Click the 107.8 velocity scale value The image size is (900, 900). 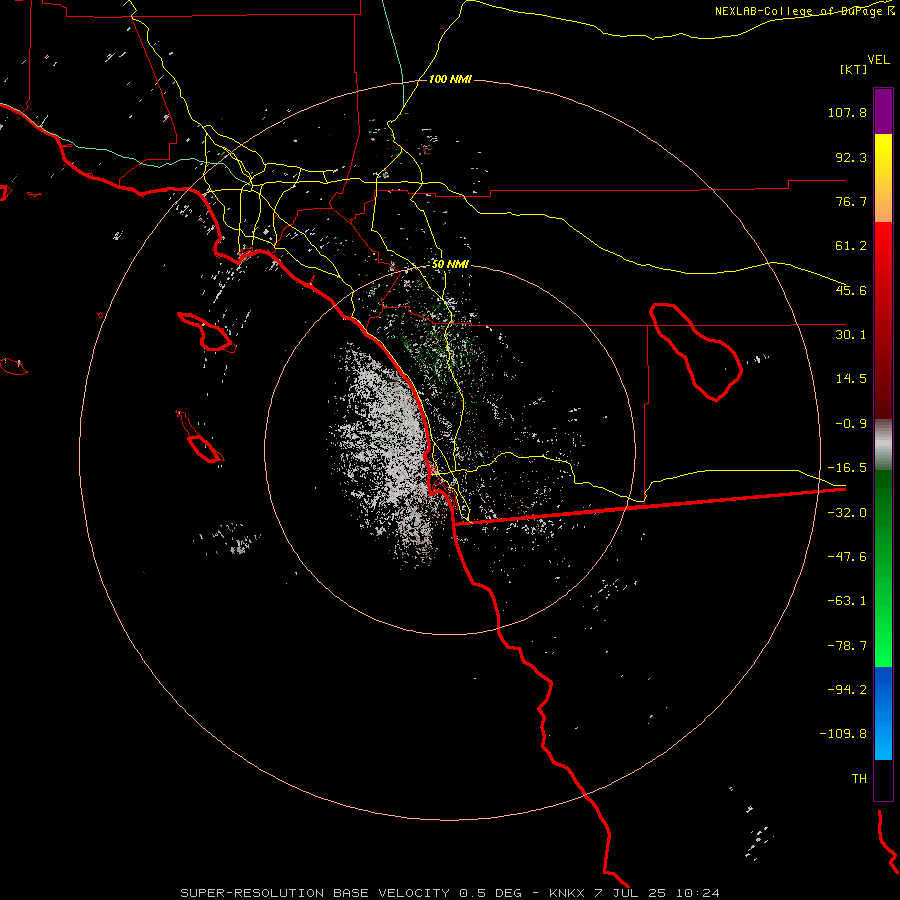point(847,112)
